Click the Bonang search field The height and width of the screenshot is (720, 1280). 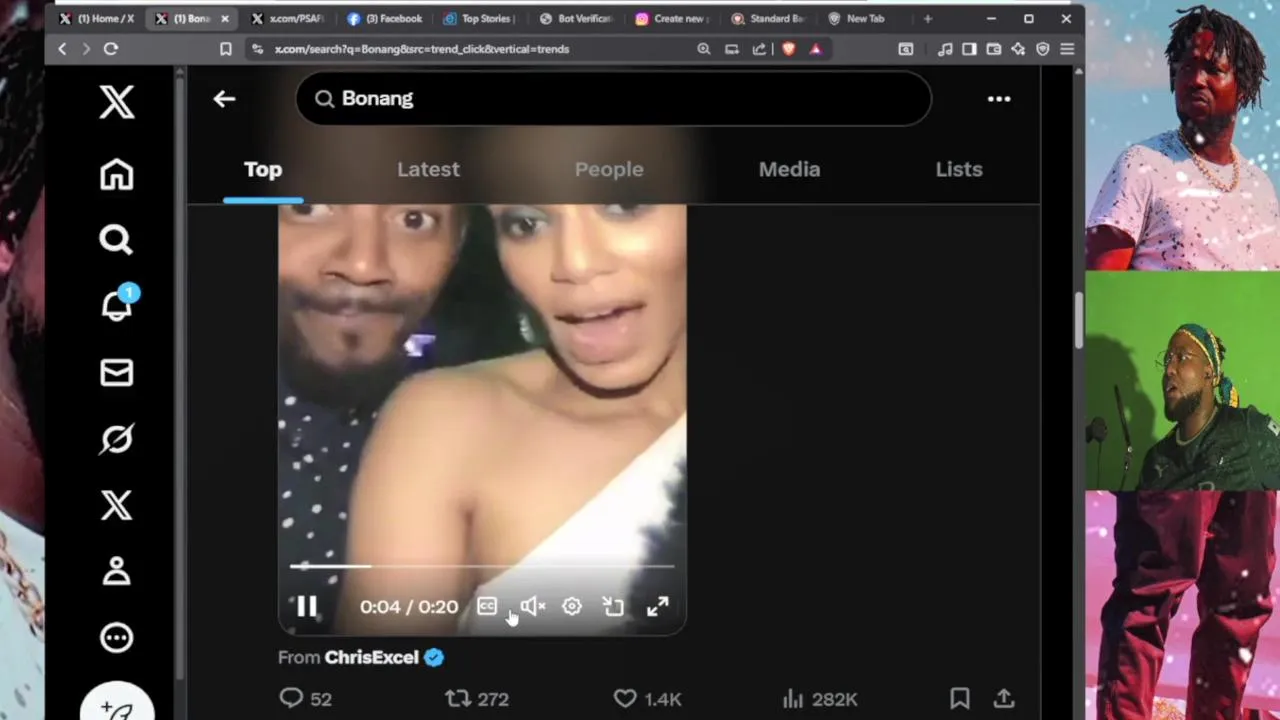click(613, 98)
